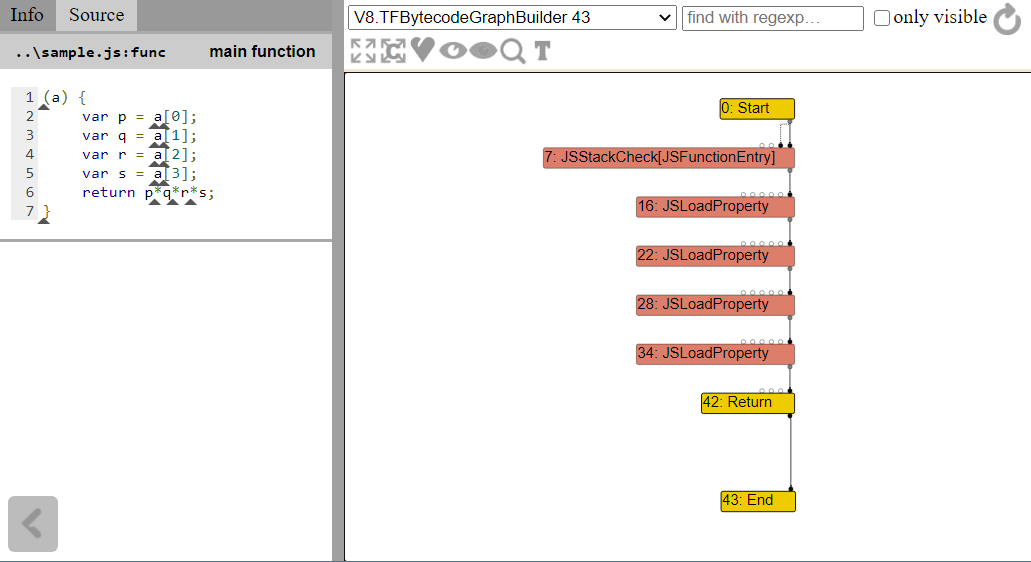Select the '43: End' graph node
This screenshot has height=562, width=1031.
(x=757, y=501)
